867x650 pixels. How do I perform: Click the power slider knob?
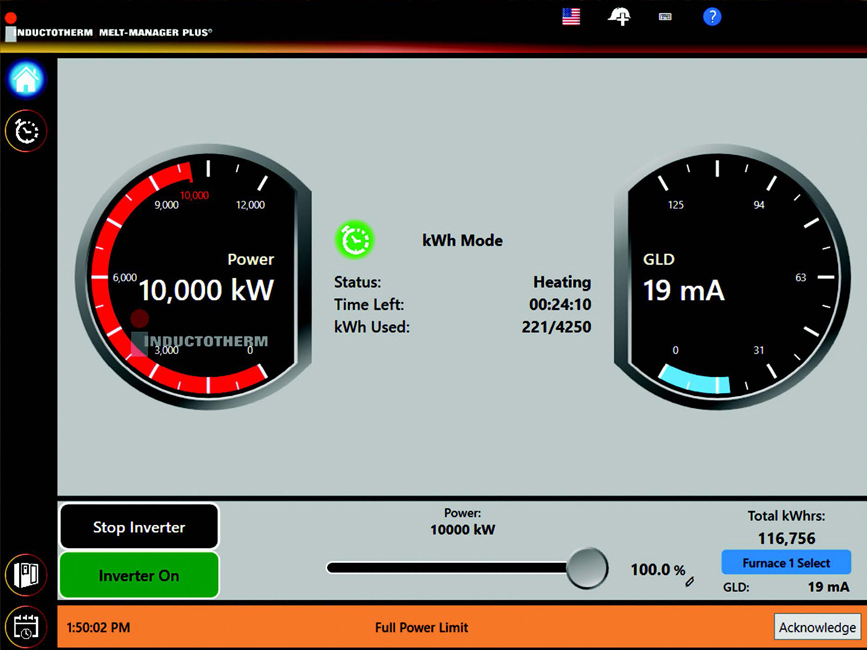(x=587, y=568)
